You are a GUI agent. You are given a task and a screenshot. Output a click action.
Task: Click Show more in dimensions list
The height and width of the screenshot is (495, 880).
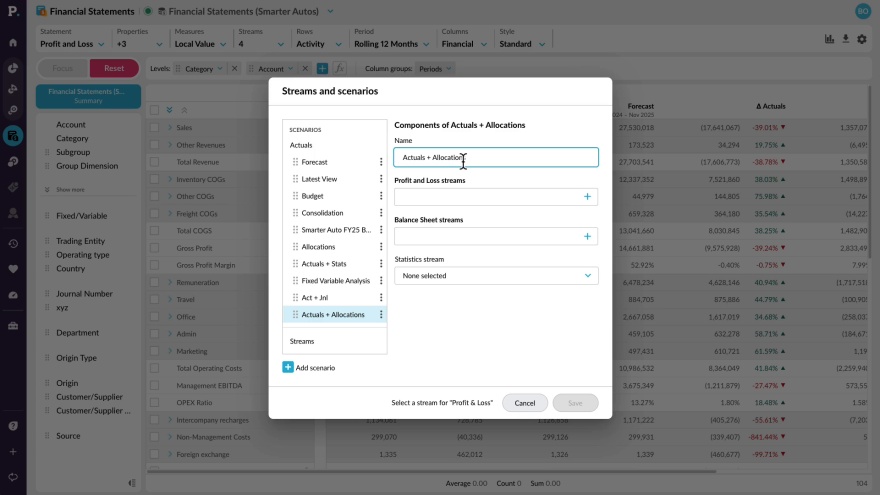[70, 190]
